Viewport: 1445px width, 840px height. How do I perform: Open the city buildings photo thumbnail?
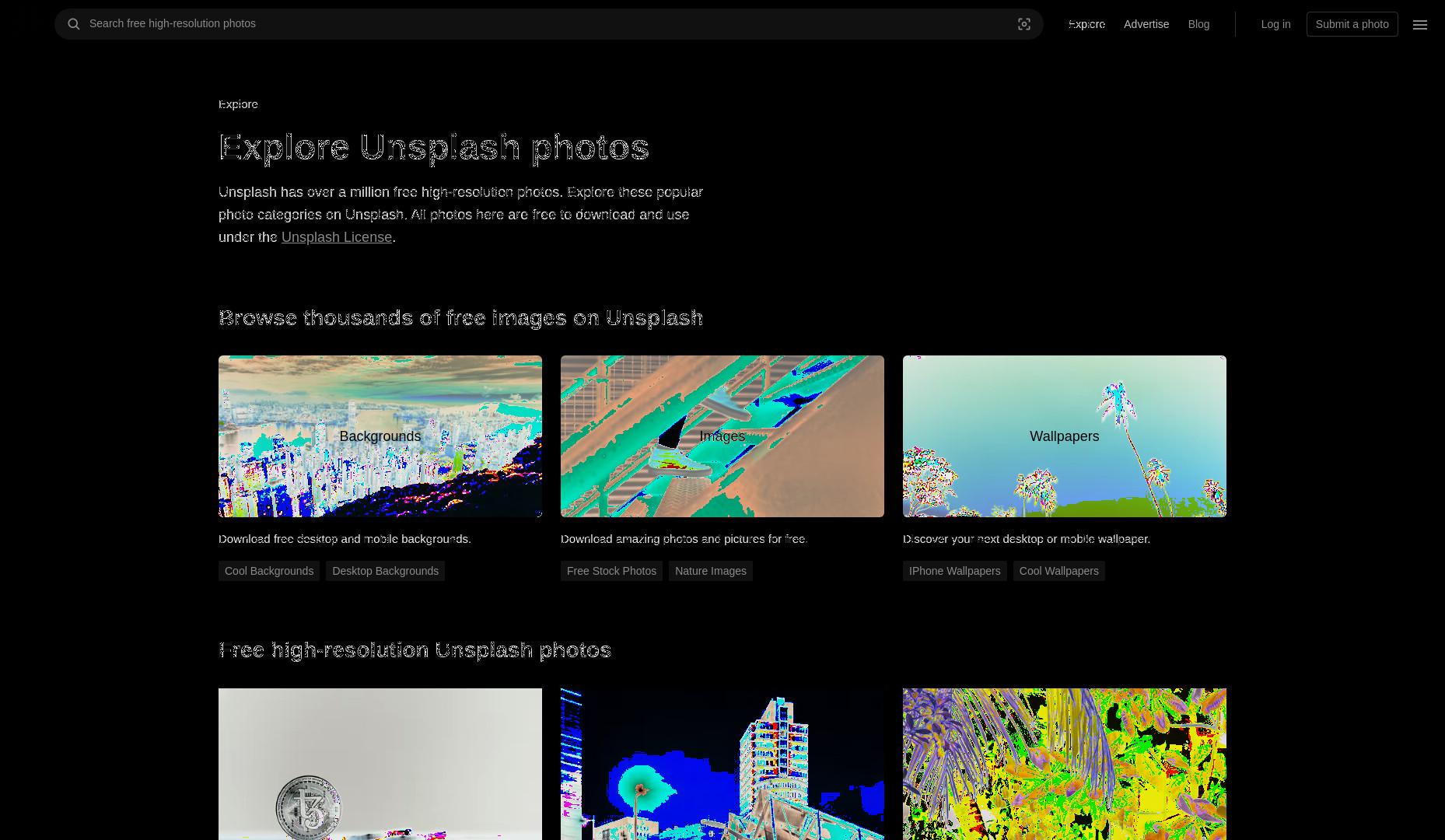(722, 764)
